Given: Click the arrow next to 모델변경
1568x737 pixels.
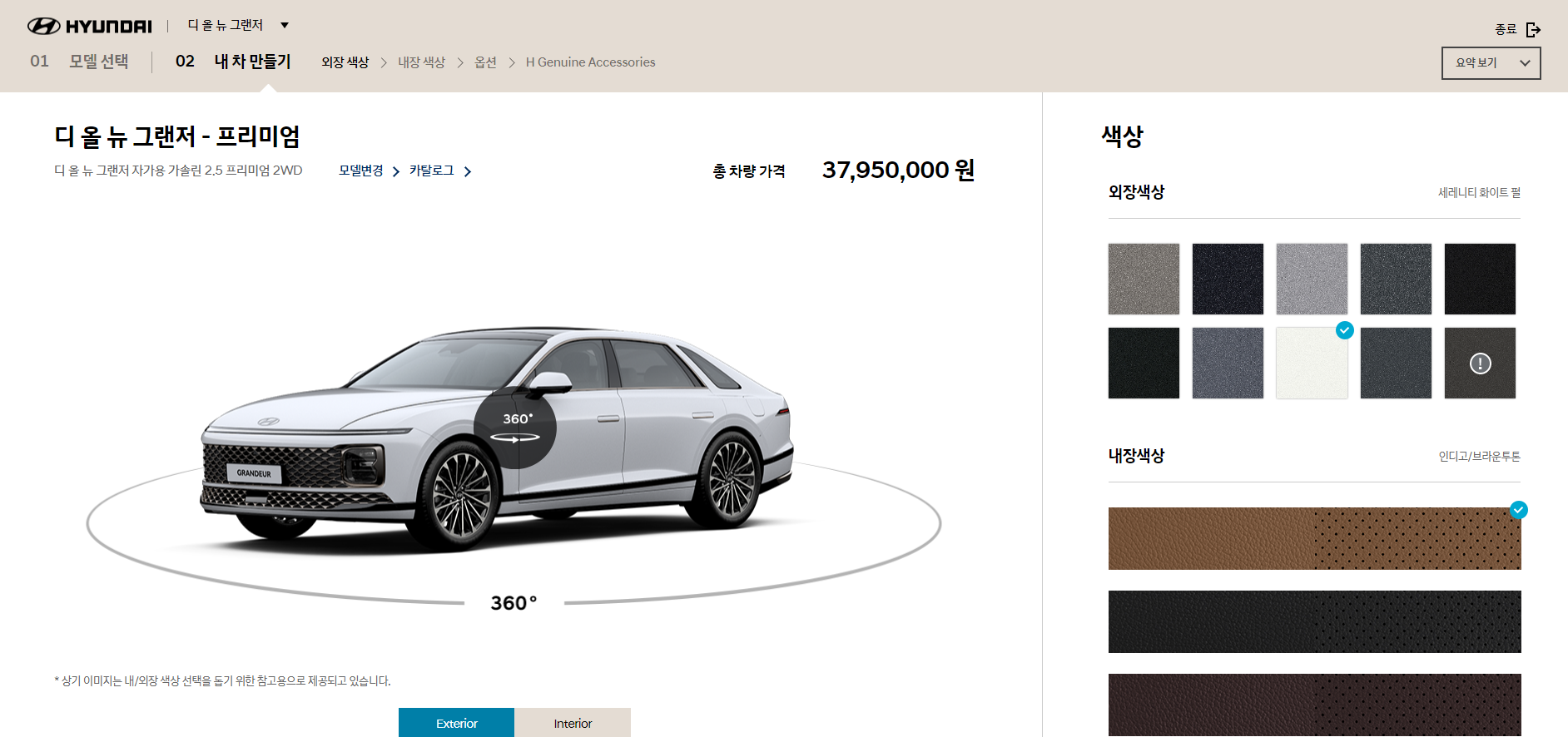Looking at the screenshot, I should click(396, 171).
